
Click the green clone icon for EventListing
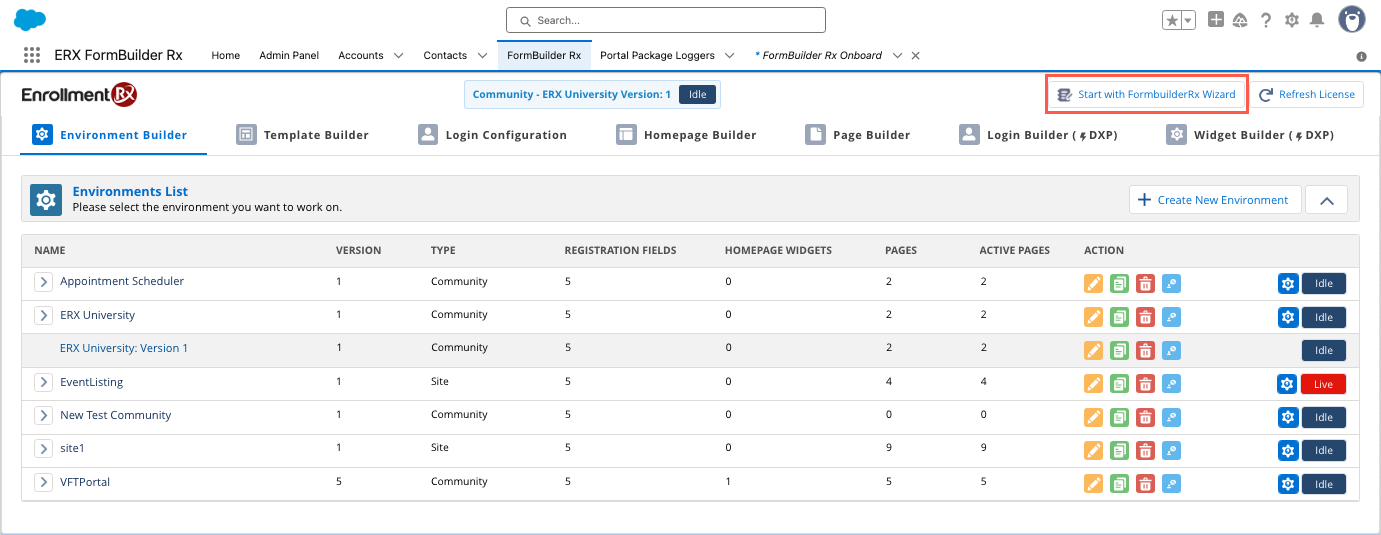pyautogui.click(x=1119, y=384)
